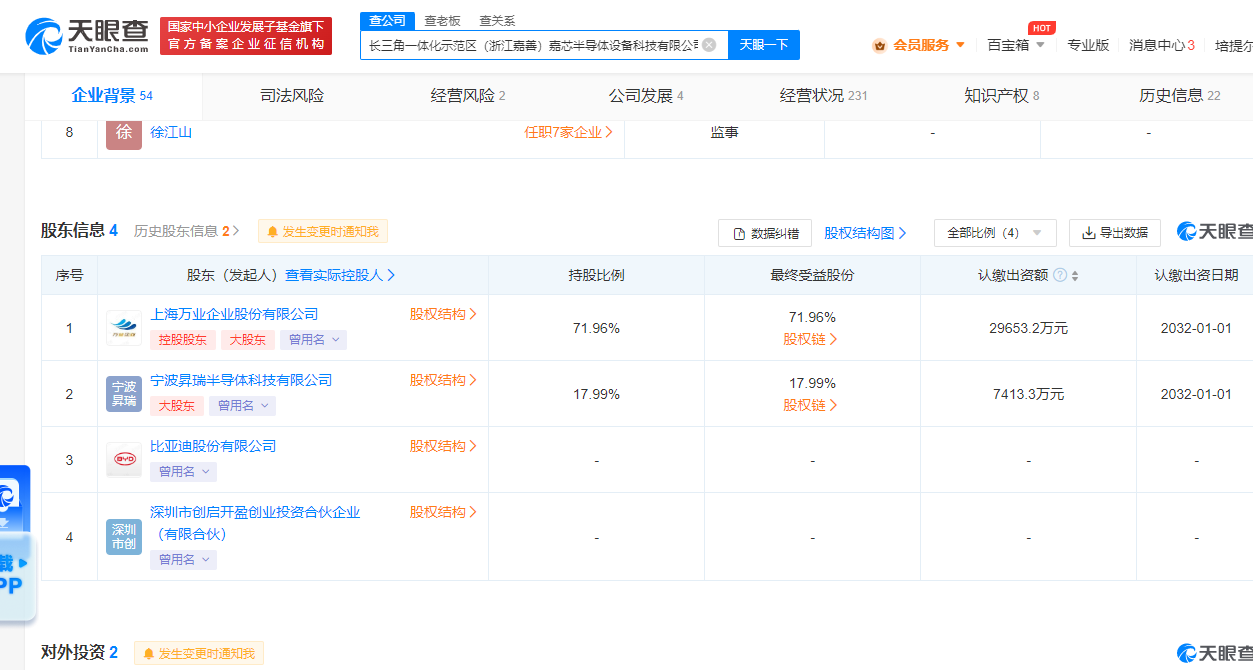Switch to the 公司发展 tab
This screenshot has height=670, width=1253.
tap(646, 96)
